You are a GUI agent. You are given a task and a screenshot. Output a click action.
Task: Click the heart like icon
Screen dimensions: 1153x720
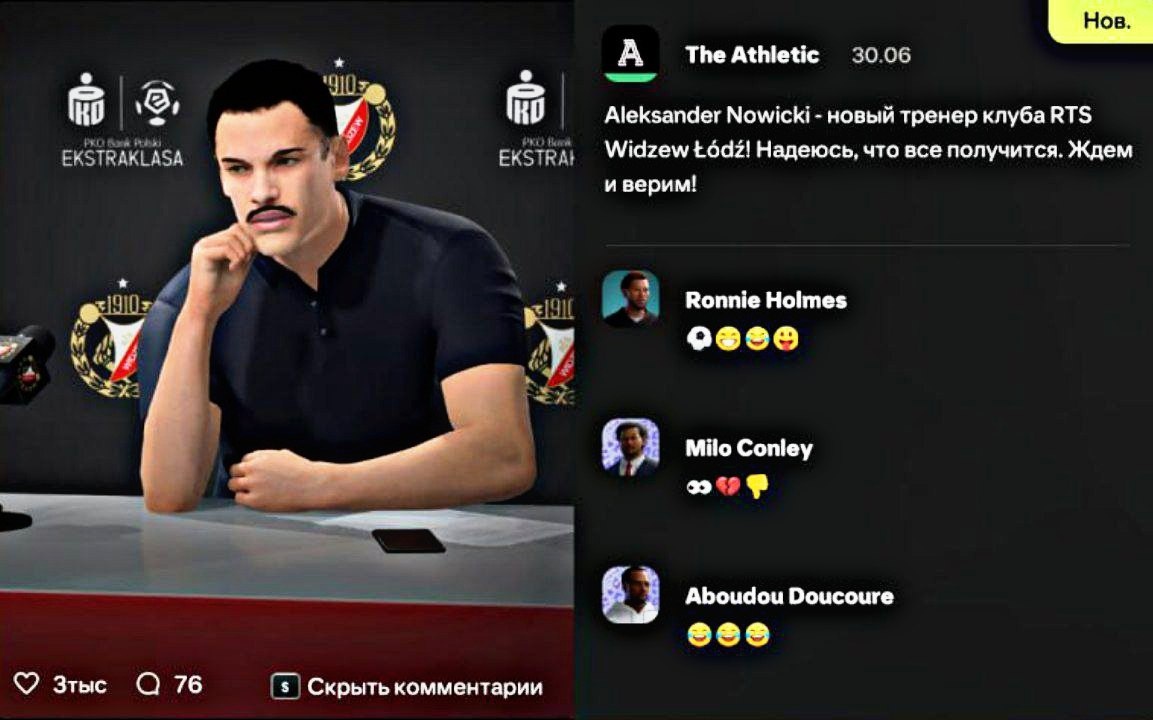[x=26, y=683]
